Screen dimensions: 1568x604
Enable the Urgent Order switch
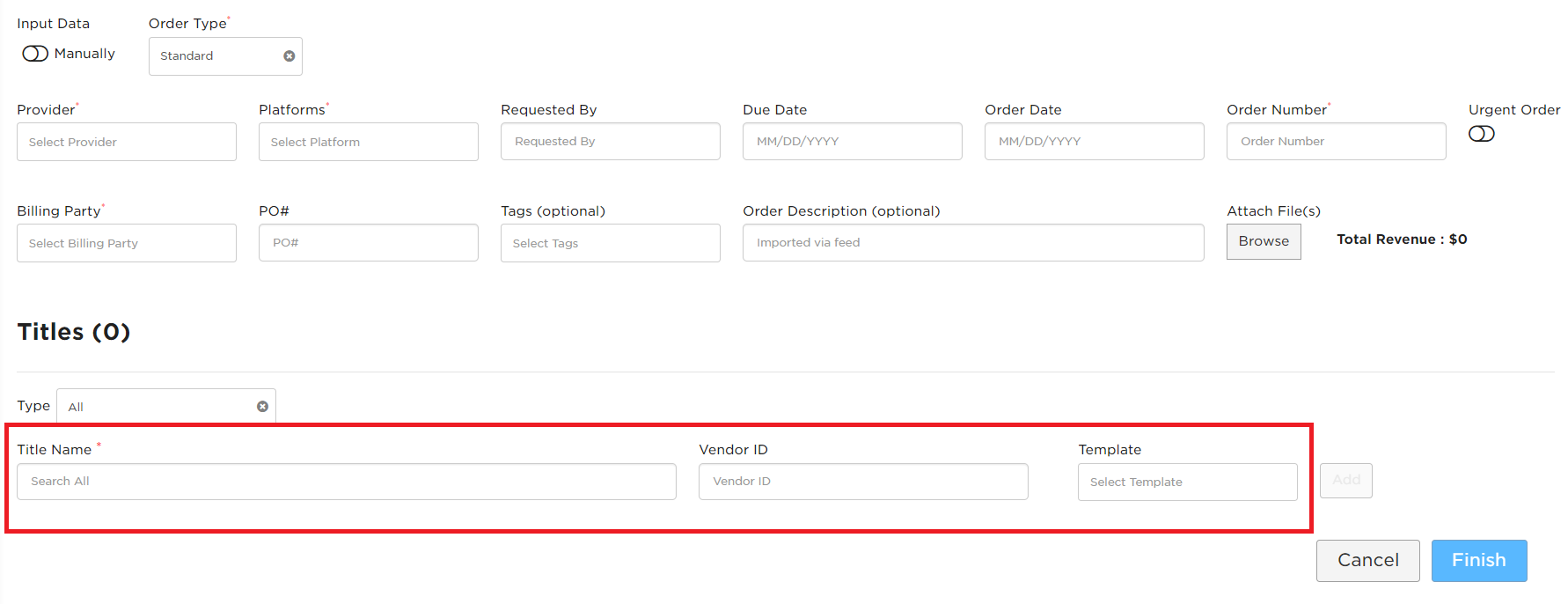coord(1482,134)
